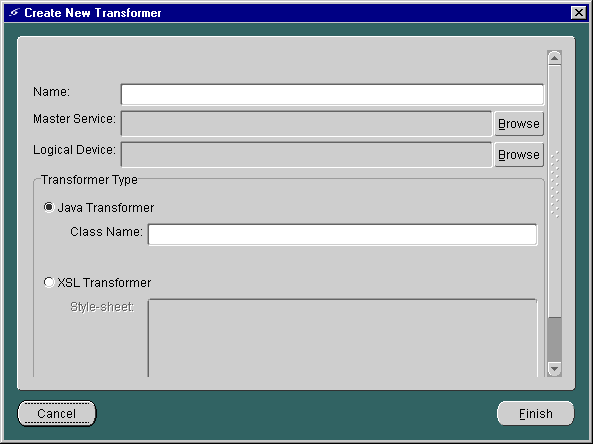The height and width of the screenshot is (444, 593).
Task: Click the Name input field
Action: (332, 95)
